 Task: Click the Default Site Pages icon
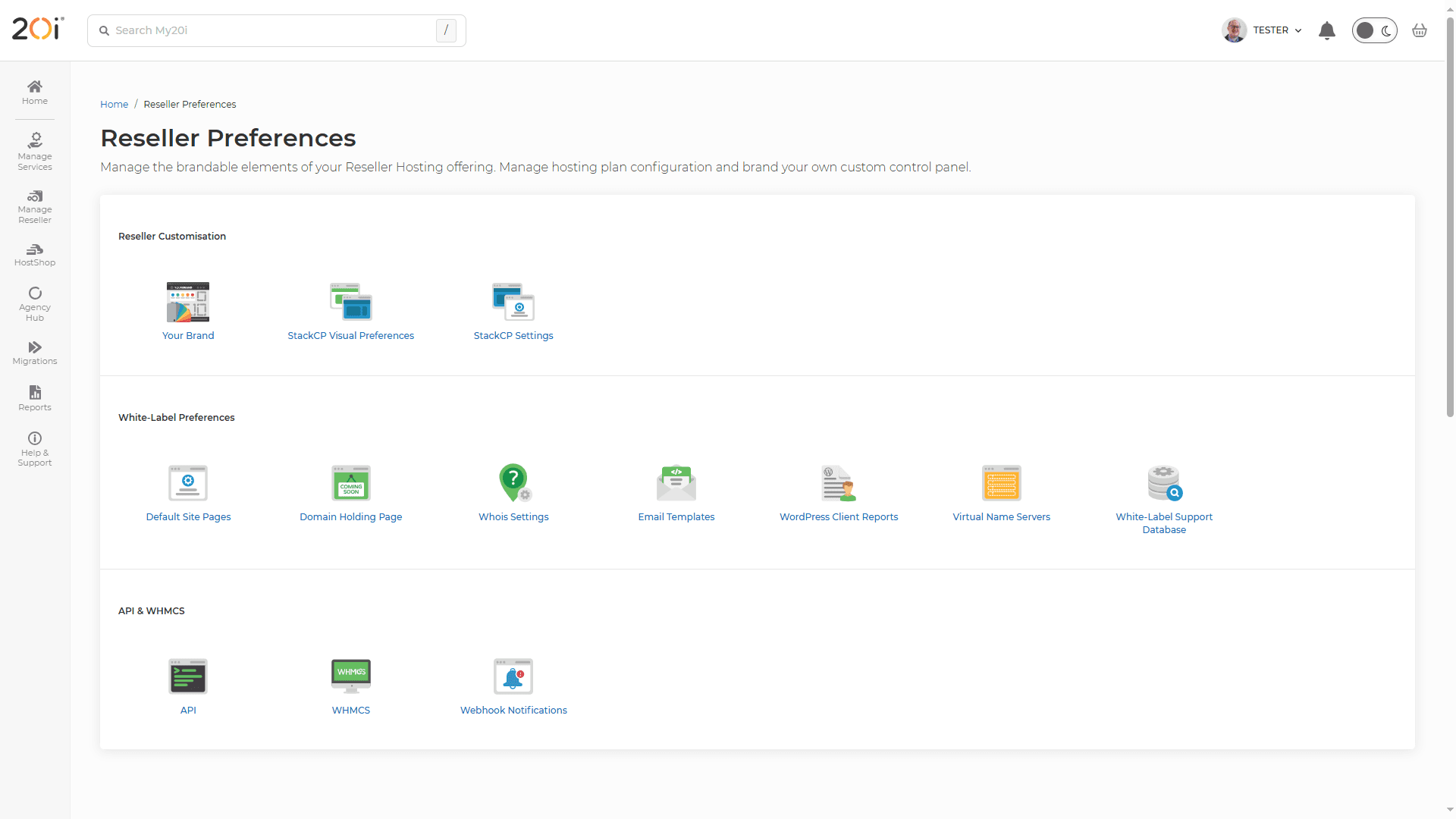(x=188, y=483)
